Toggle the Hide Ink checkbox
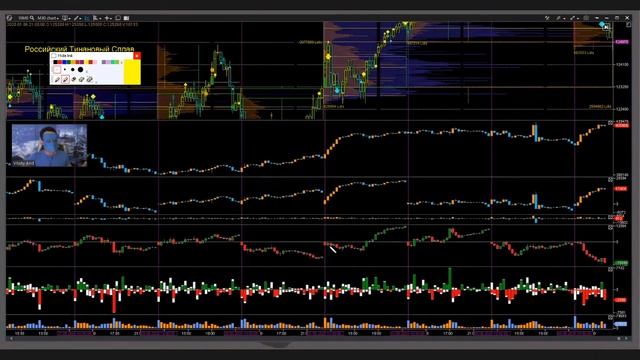This screenshot has height=360, width=640. 53,56
